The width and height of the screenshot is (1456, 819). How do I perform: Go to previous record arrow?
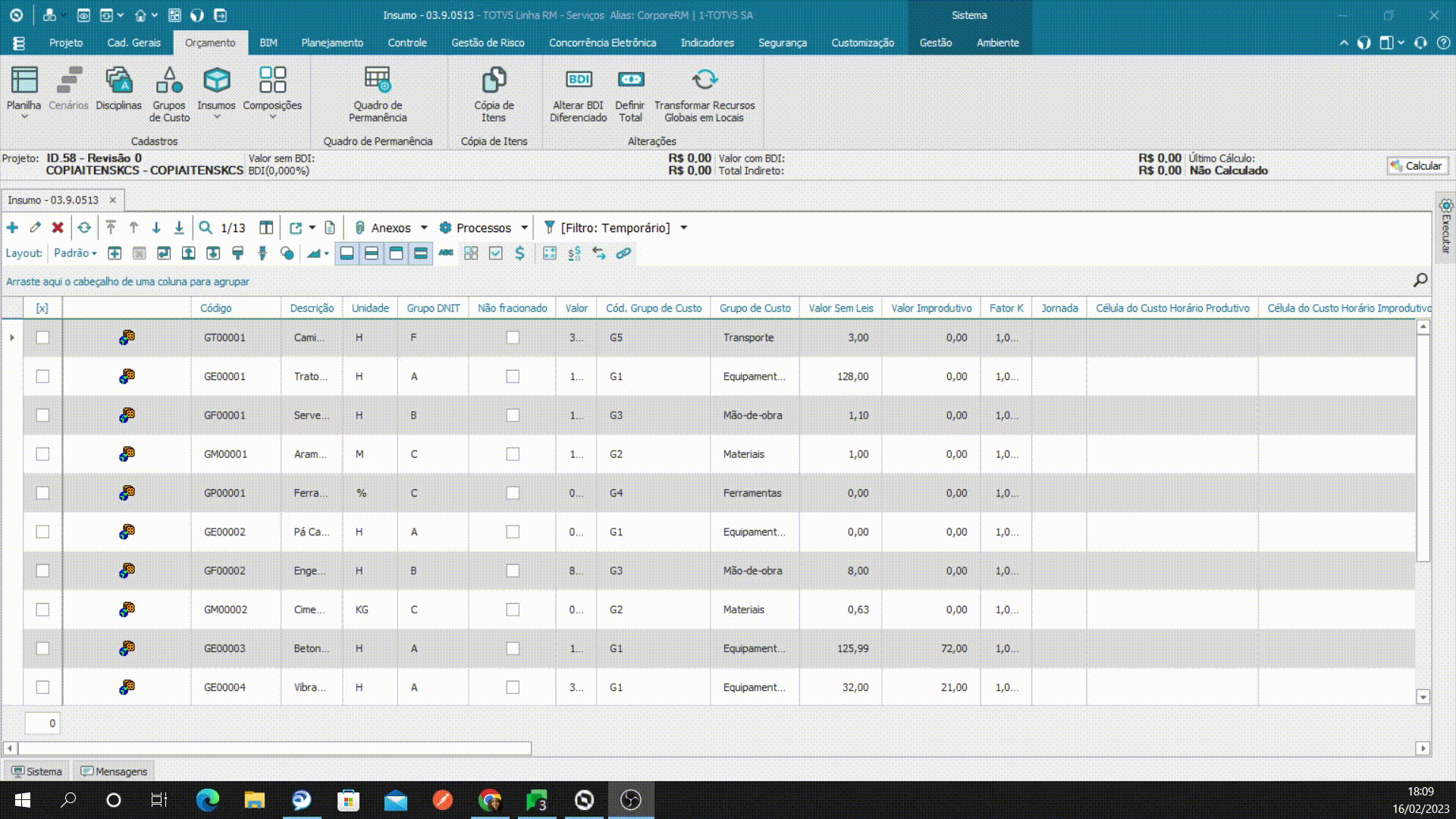133,227
